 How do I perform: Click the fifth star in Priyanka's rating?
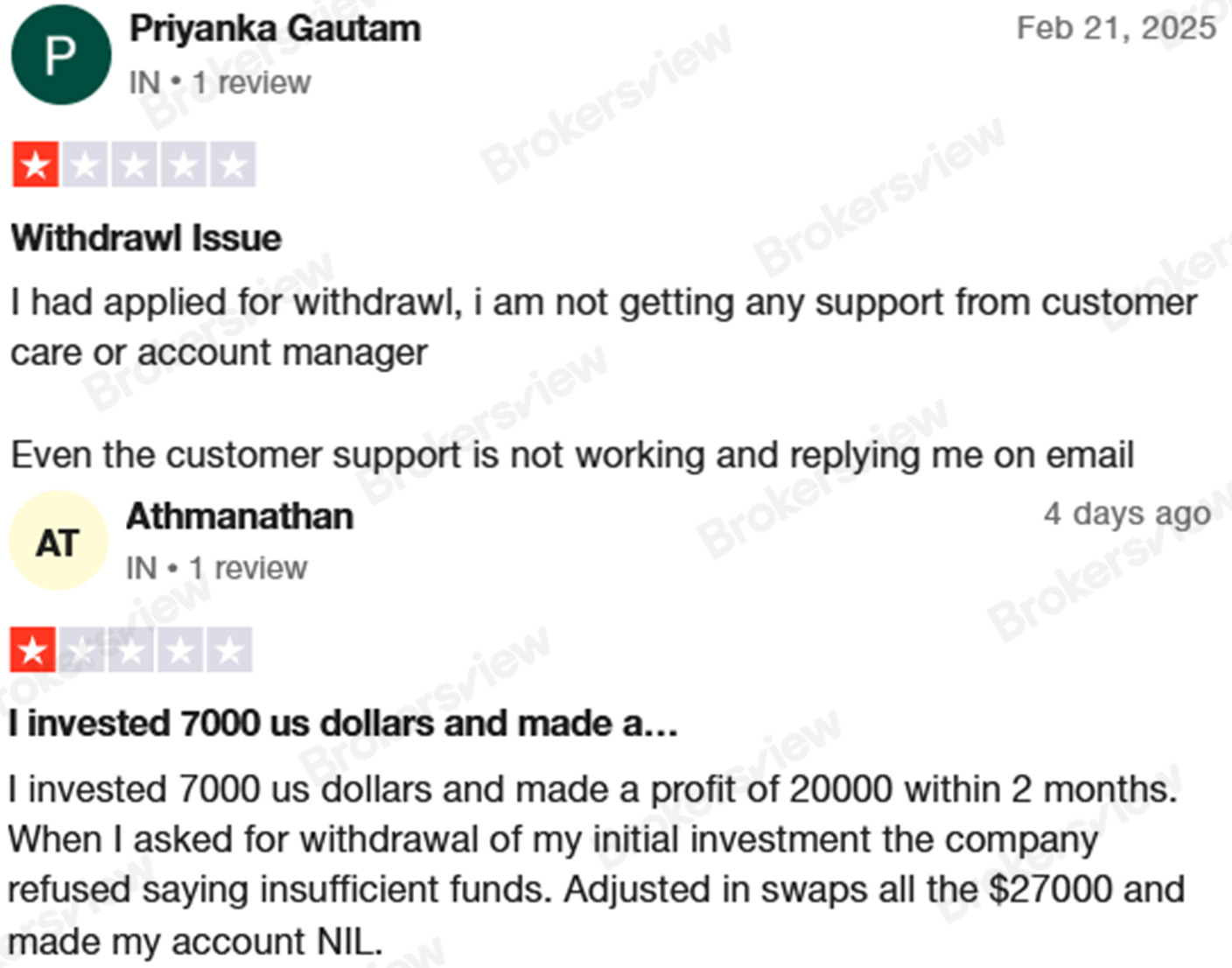pos(233,165)
